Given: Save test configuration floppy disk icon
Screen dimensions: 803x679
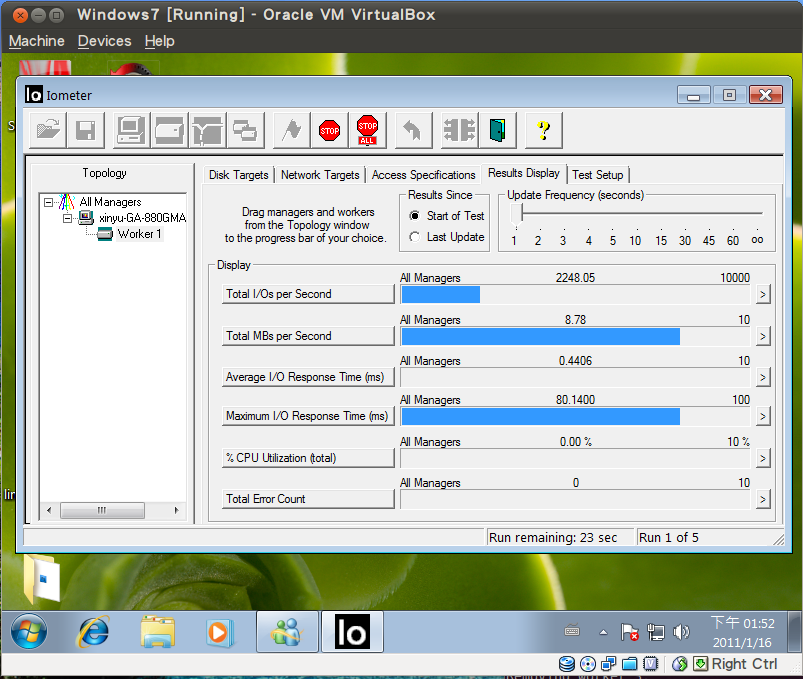Looking at the screenshot, I should [86, 130].
